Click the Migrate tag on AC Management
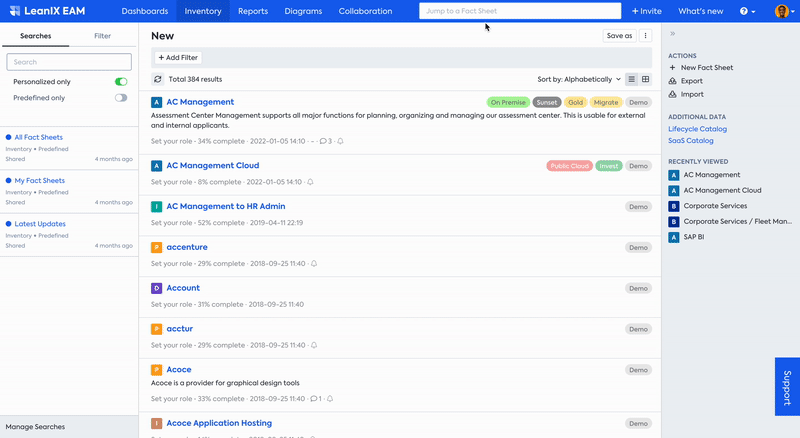This screenshot has width=800, height=438. pyautogui.click(x=606, y=103)
